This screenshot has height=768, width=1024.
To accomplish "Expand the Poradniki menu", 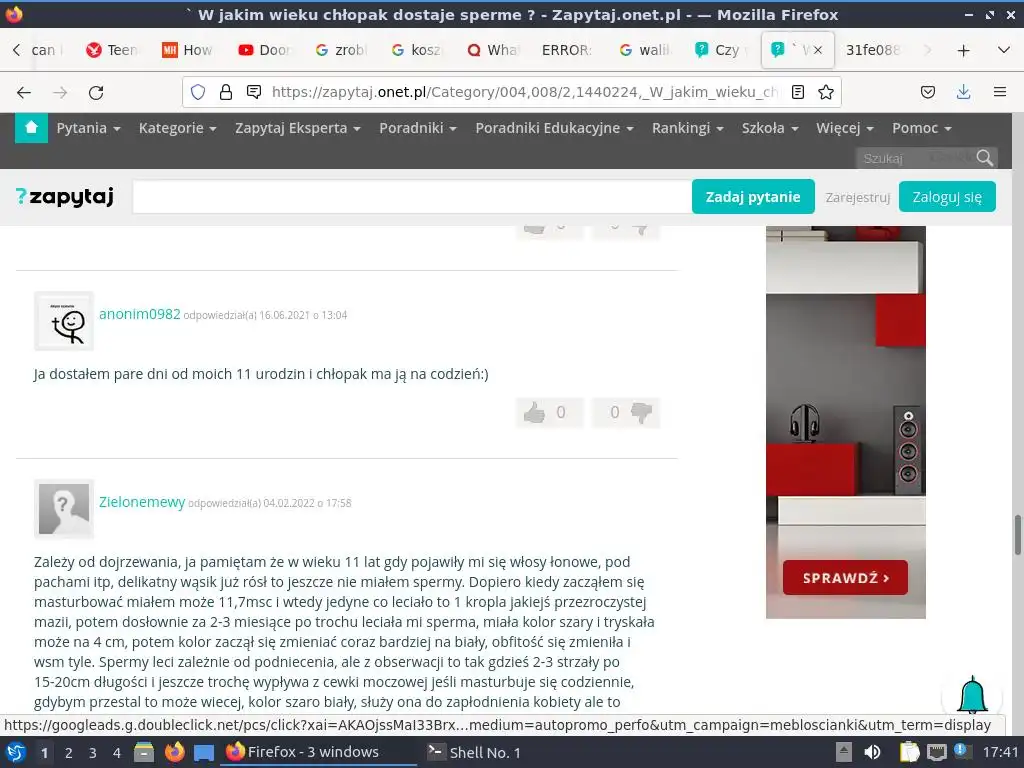I will pos(418,128).
